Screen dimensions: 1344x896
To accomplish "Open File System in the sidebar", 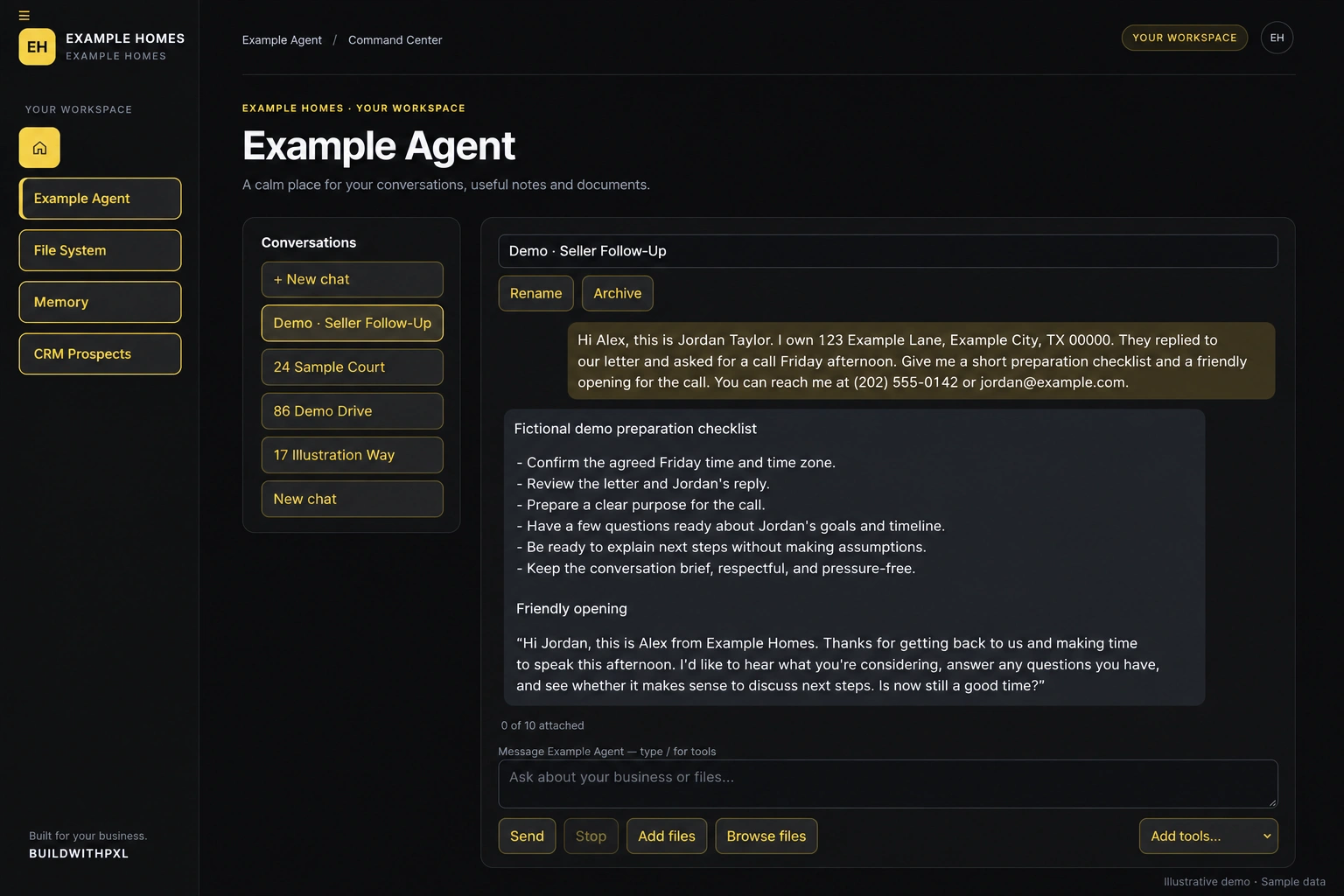I will pyautogui.click(x=100, y=250).
